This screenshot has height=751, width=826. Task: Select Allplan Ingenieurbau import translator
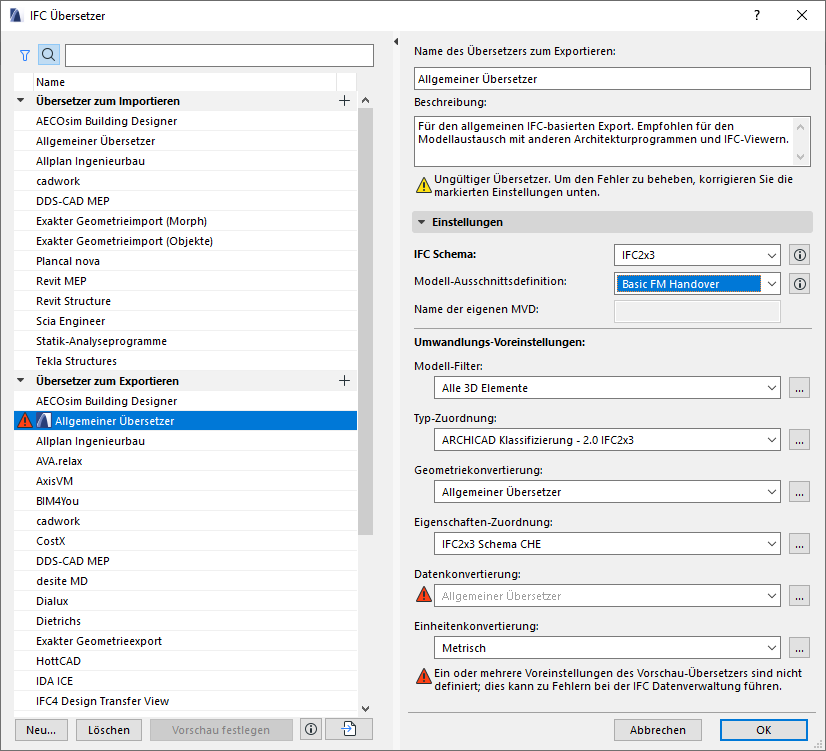185,161
